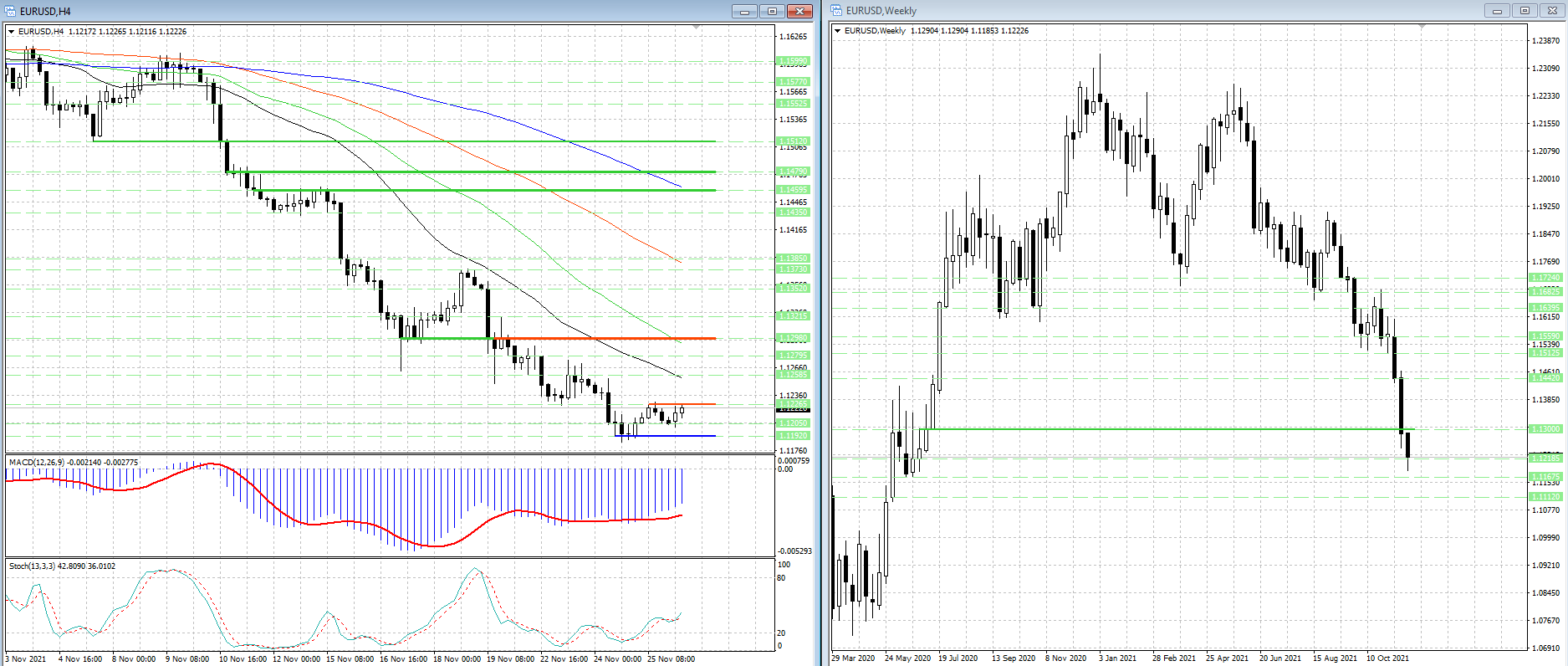Close the EURUSD,Weekly chart window
1568x666 pixels.
(x=1552, y=11)
